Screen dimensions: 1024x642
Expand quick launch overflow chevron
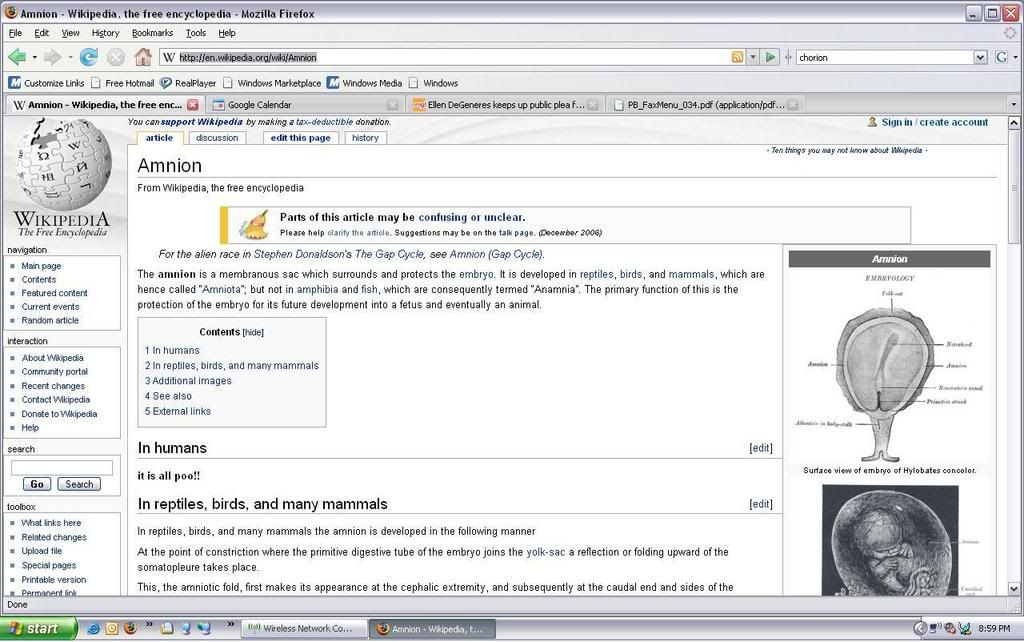point(149,625)
